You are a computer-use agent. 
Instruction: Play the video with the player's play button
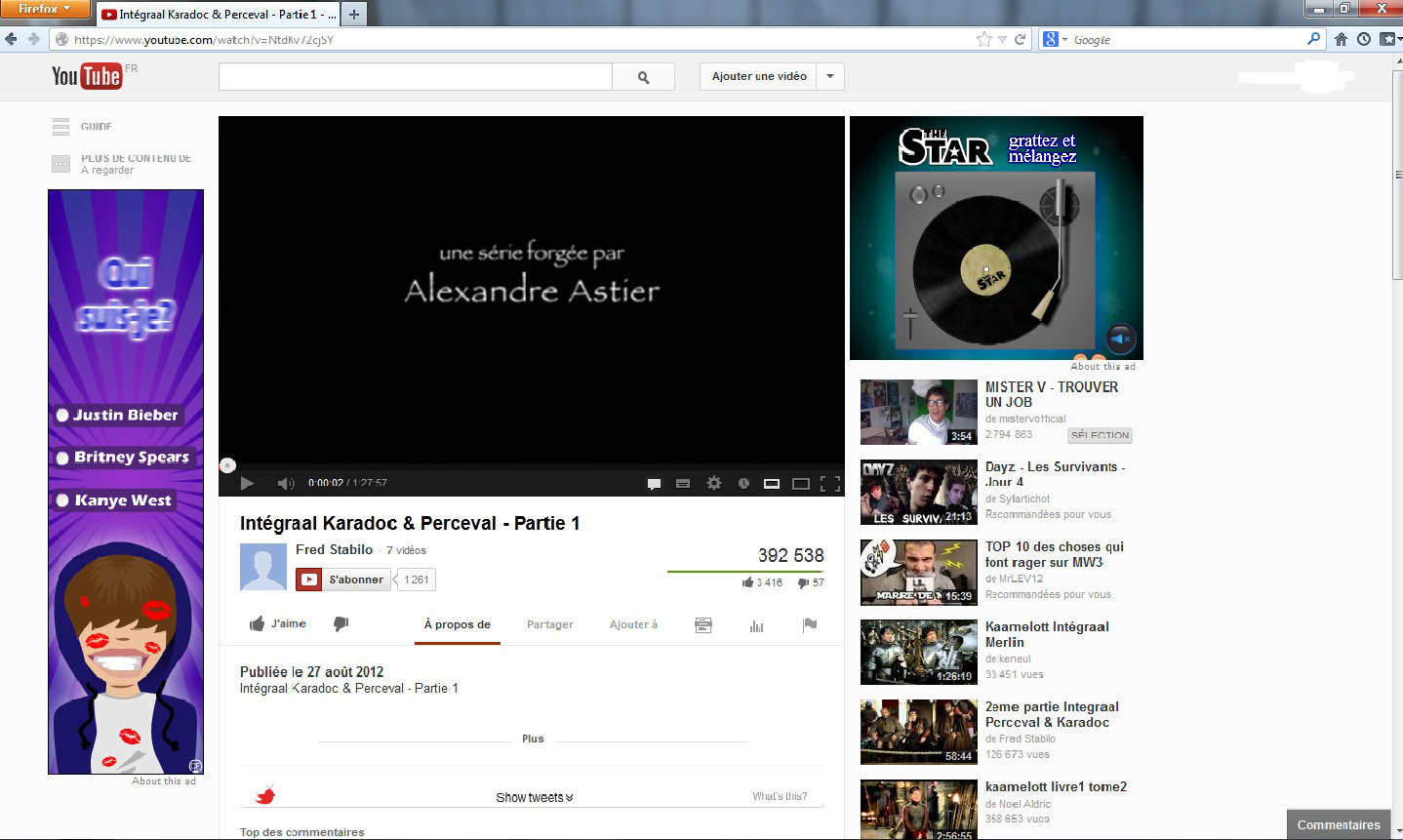point(247,483)
